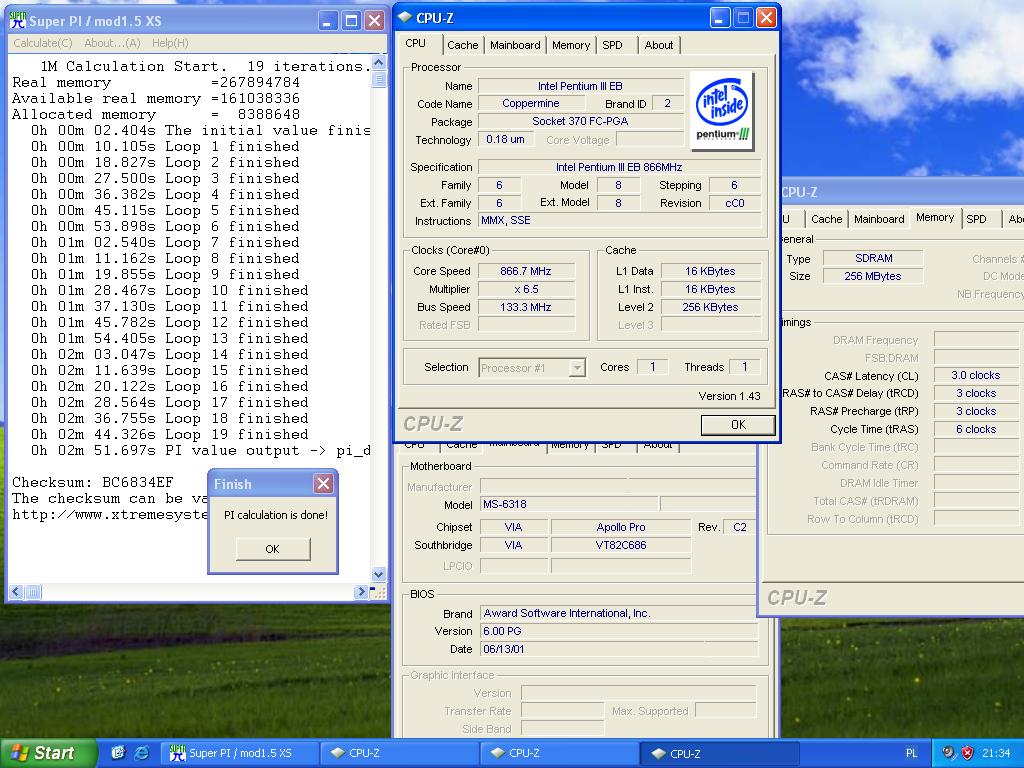This screenshot has height=768, width=1024.
Task: Minimize the front CPU-Z window
Action: coord(720,18)
